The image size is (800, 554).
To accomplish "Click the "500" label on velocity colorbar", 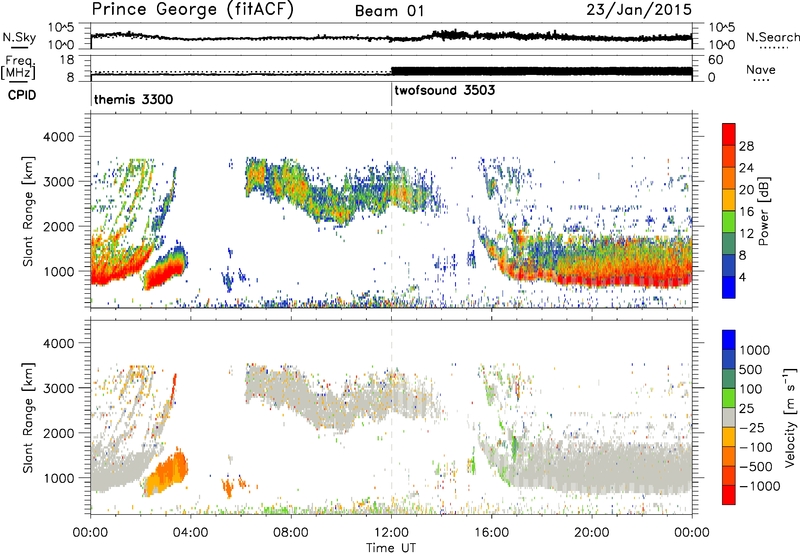I will pyautogui.click(x=751, y=370).
